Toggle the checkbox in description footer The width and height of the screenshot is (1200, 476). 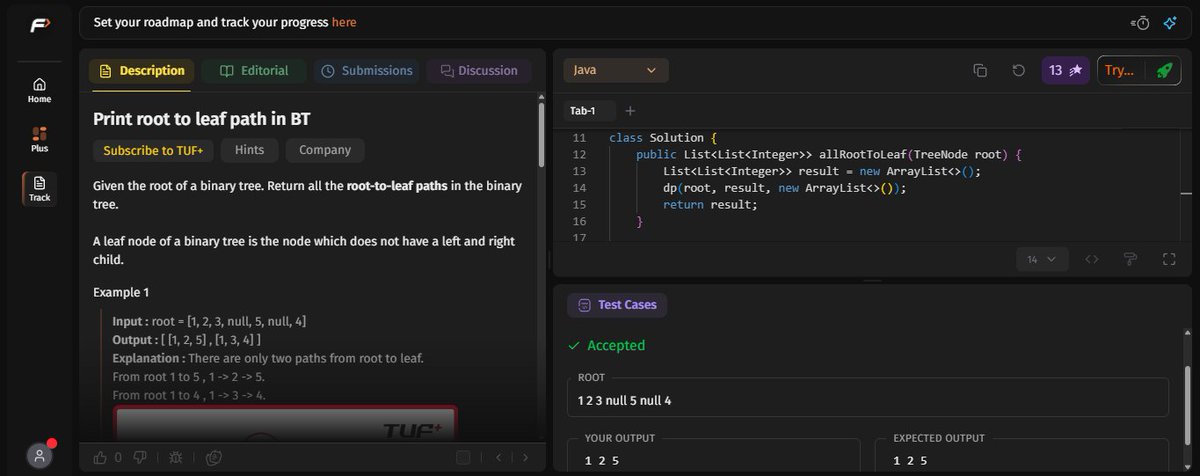[x=462, y=457]
